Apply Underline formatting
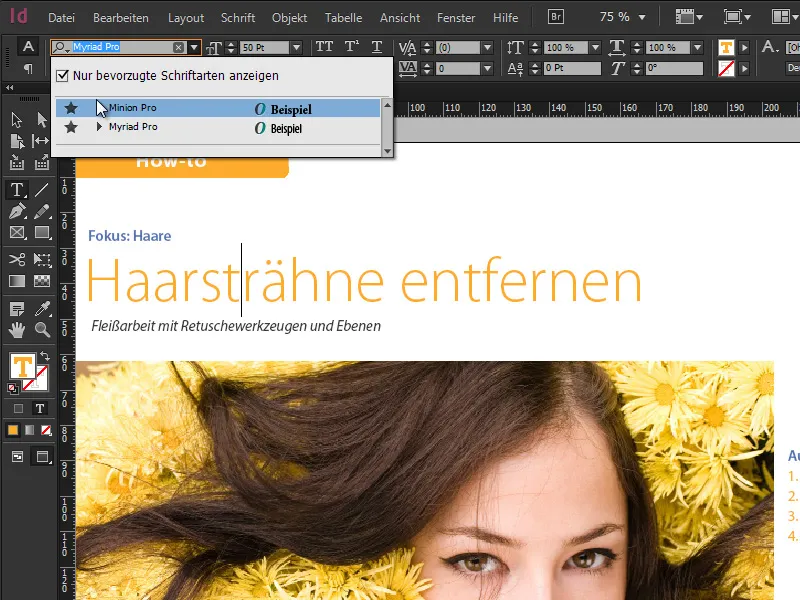The height and width of the screenshot is (600, 800). (x=377, y=47)
